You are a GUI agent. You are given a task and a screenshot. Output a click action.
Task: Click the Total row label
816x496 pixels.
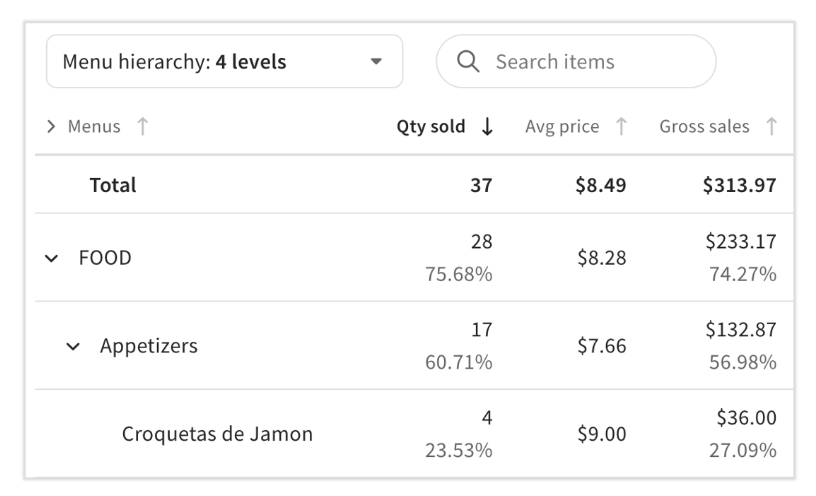tap(113, 185)
